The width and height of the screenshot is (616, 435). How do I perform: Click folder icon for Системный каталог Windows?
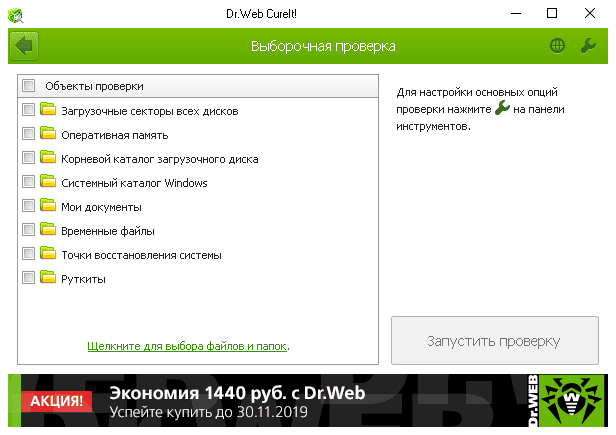(48, 181)
